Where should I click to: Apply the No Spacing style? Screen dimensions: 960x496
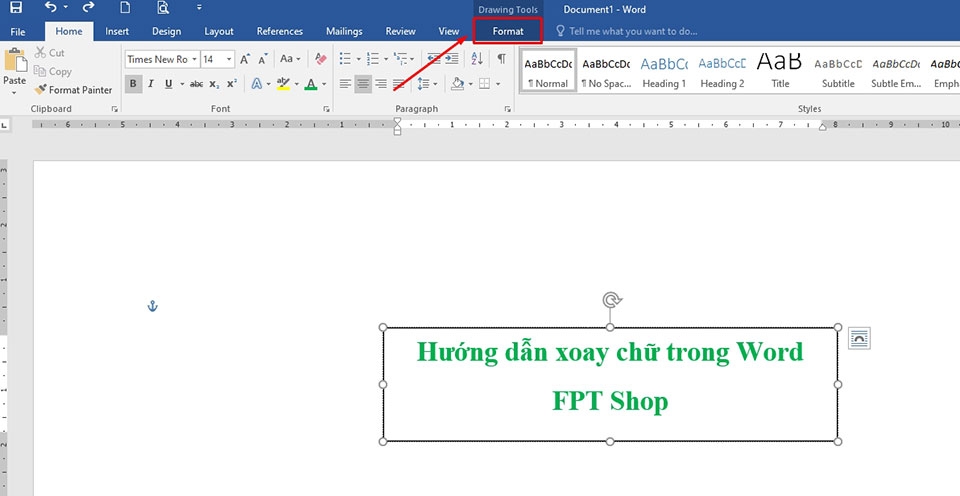[606, 71]
